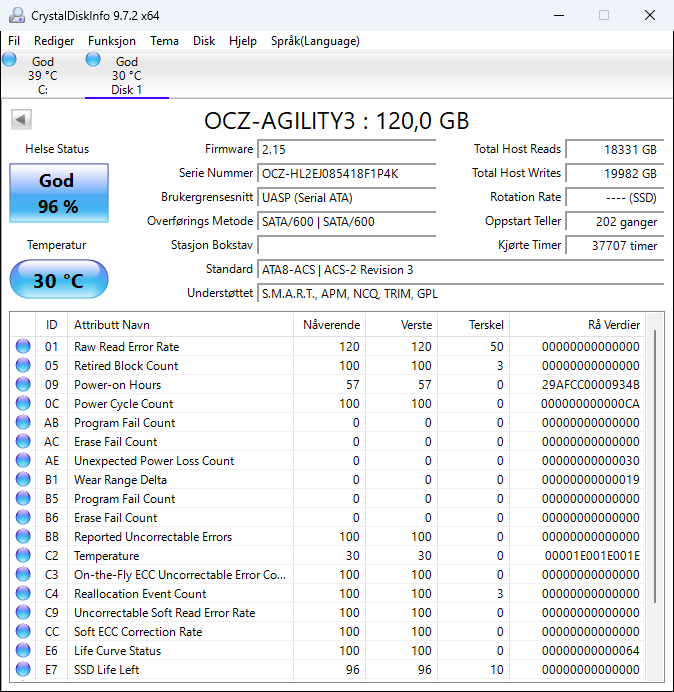Screen dimensions: 674x692
Task: Click the Terskel column header
Action: click(474, 325)
